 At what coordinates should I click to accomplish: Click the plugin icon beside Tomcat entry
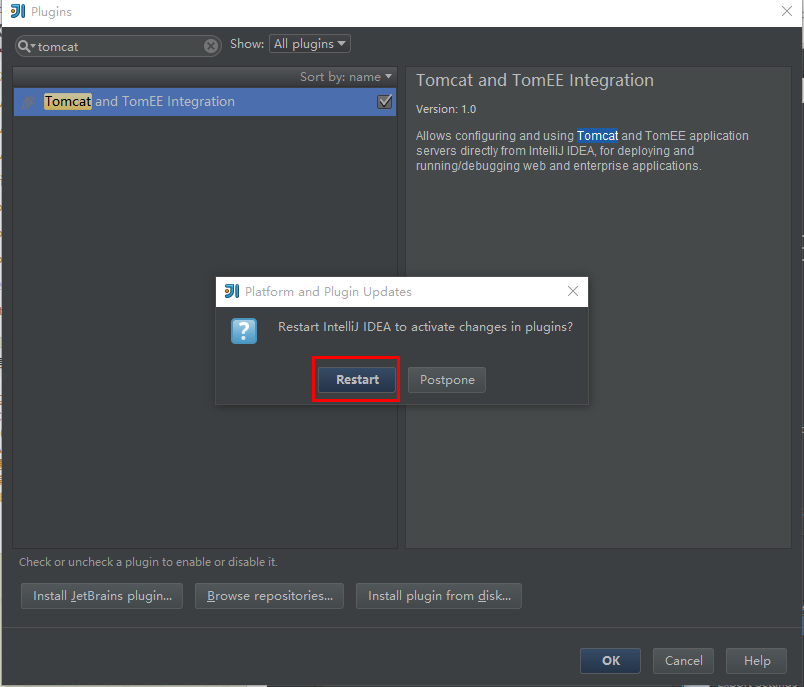tap(28, 102)
